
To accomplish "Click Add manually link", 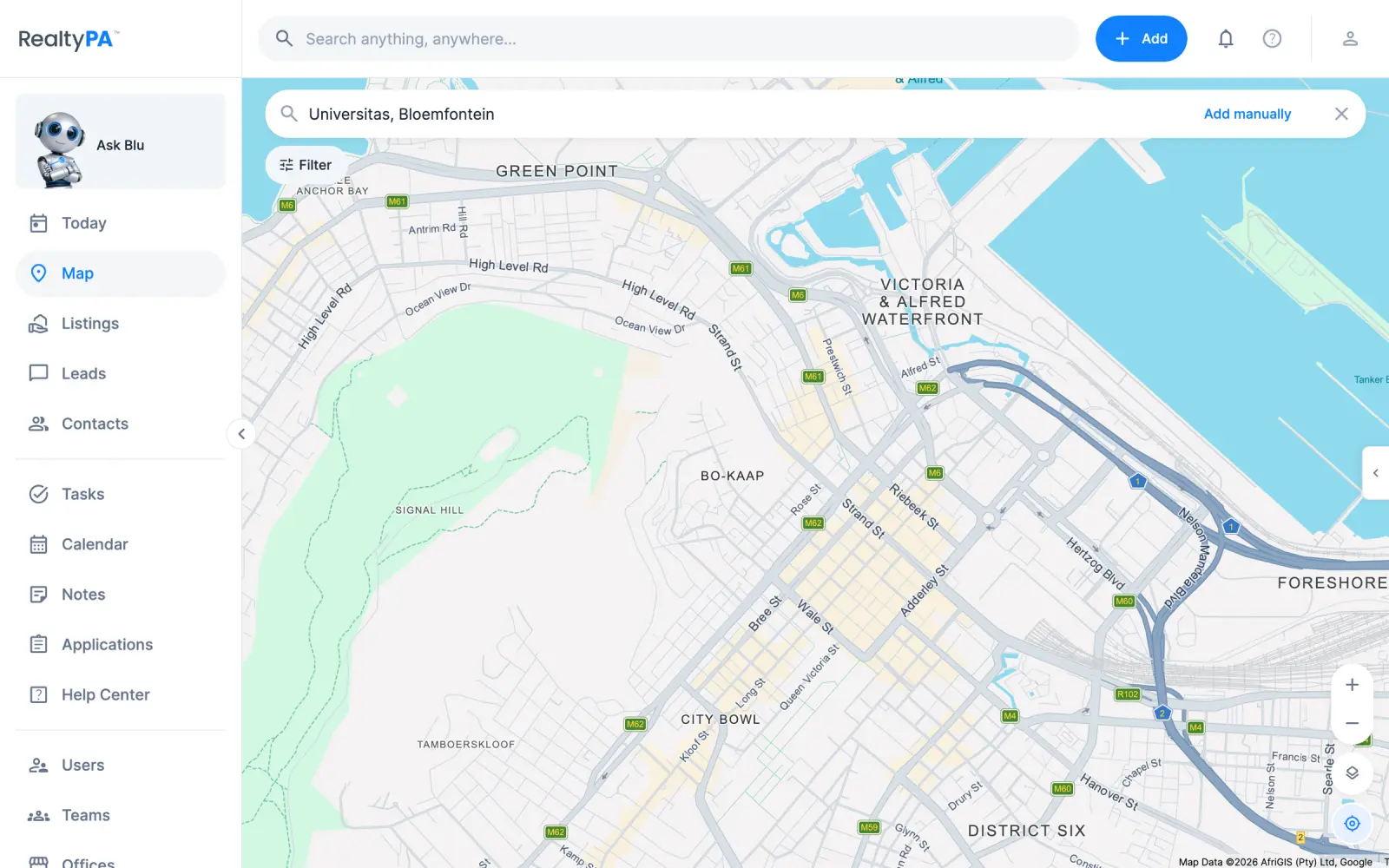I will tap(1247, 114).
